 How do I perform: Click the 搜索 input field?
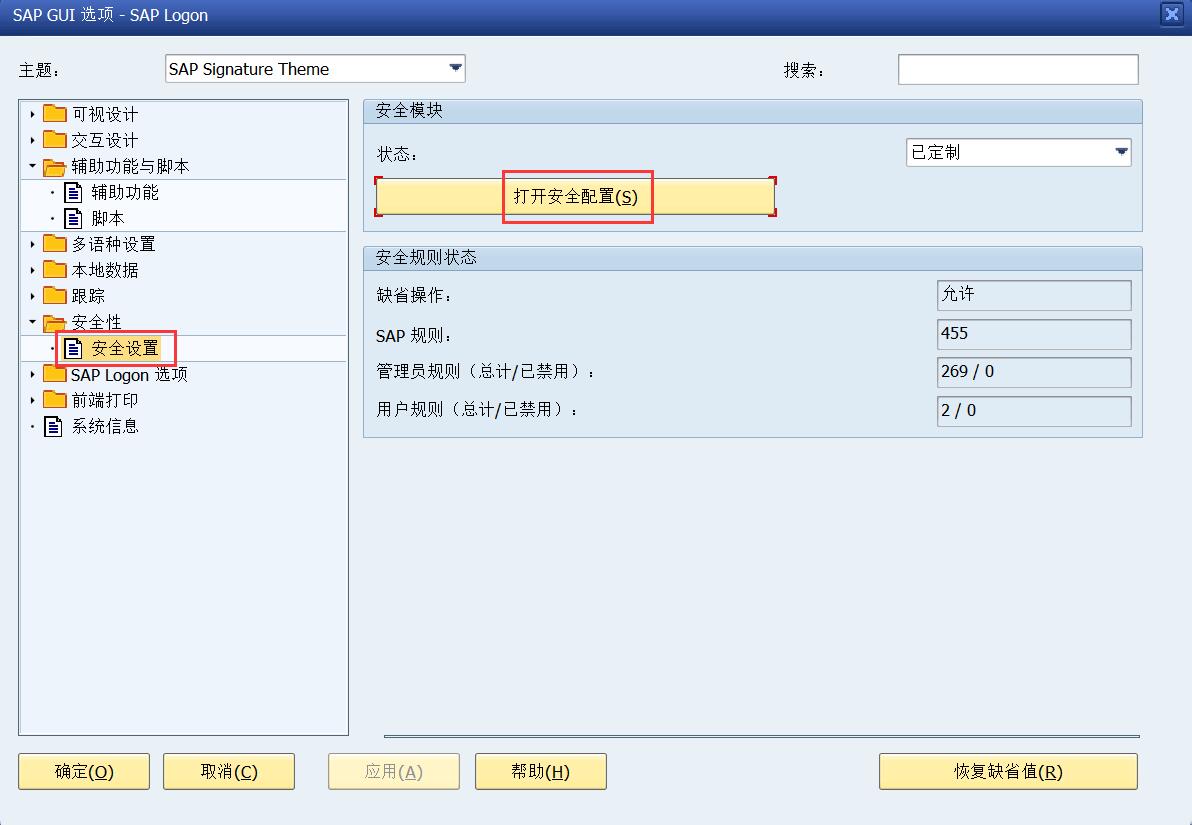click(1017, 70)
